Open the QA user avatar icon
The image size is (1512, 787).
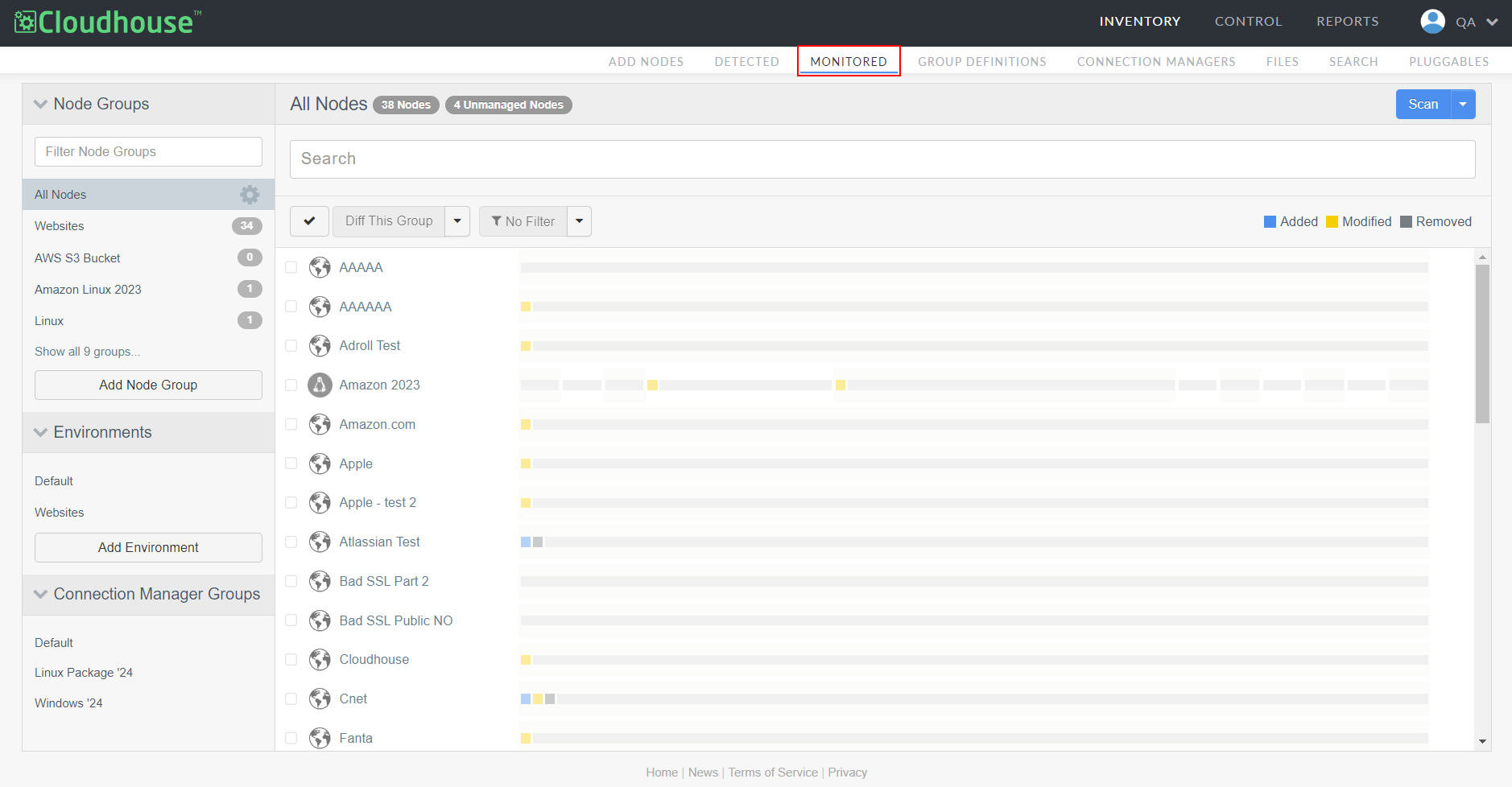1432,22
